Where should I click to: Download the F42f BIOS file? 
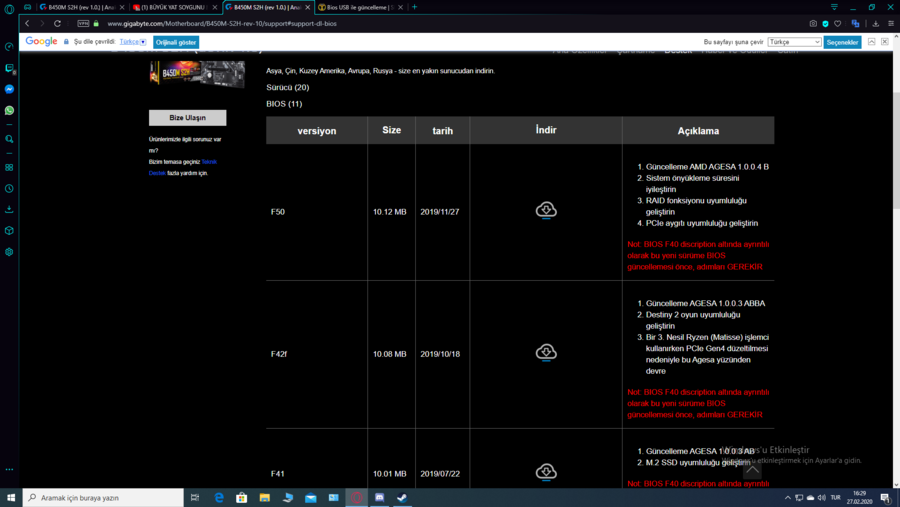pyautogui.click(x=546, y=353)
